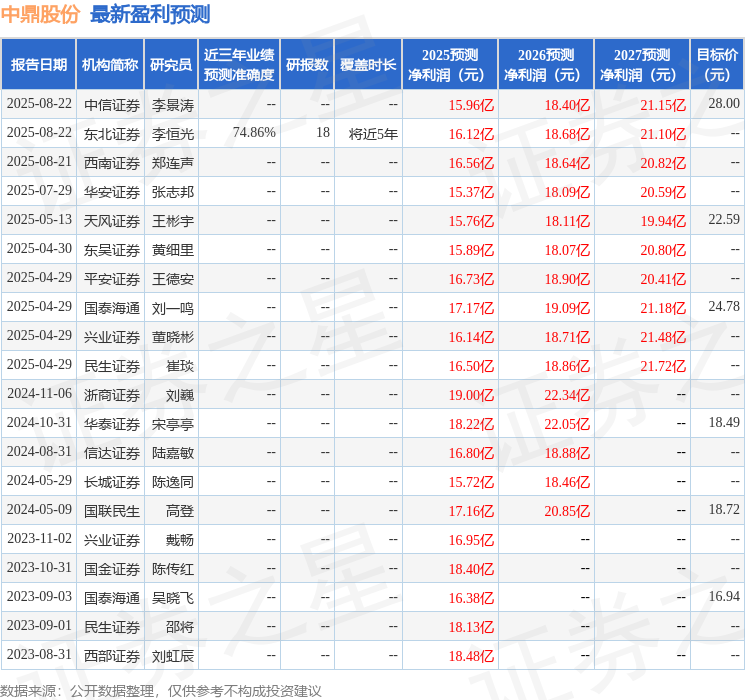Click the 研报数 column header
Screen dimensions: 745x700
coord(307,65)
